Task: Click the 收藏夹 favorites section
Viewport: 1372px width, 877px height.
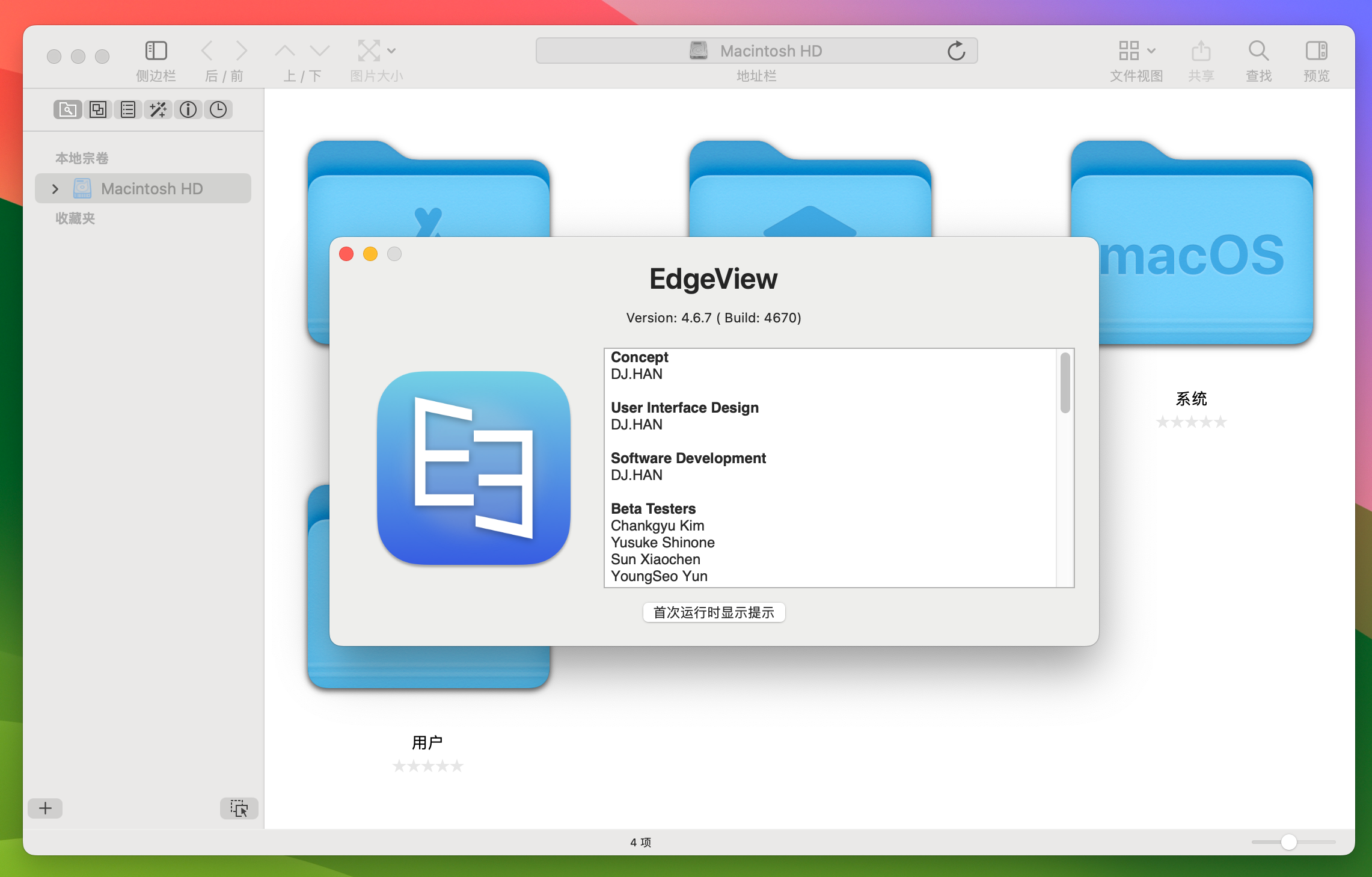Action: coord(75,218)
